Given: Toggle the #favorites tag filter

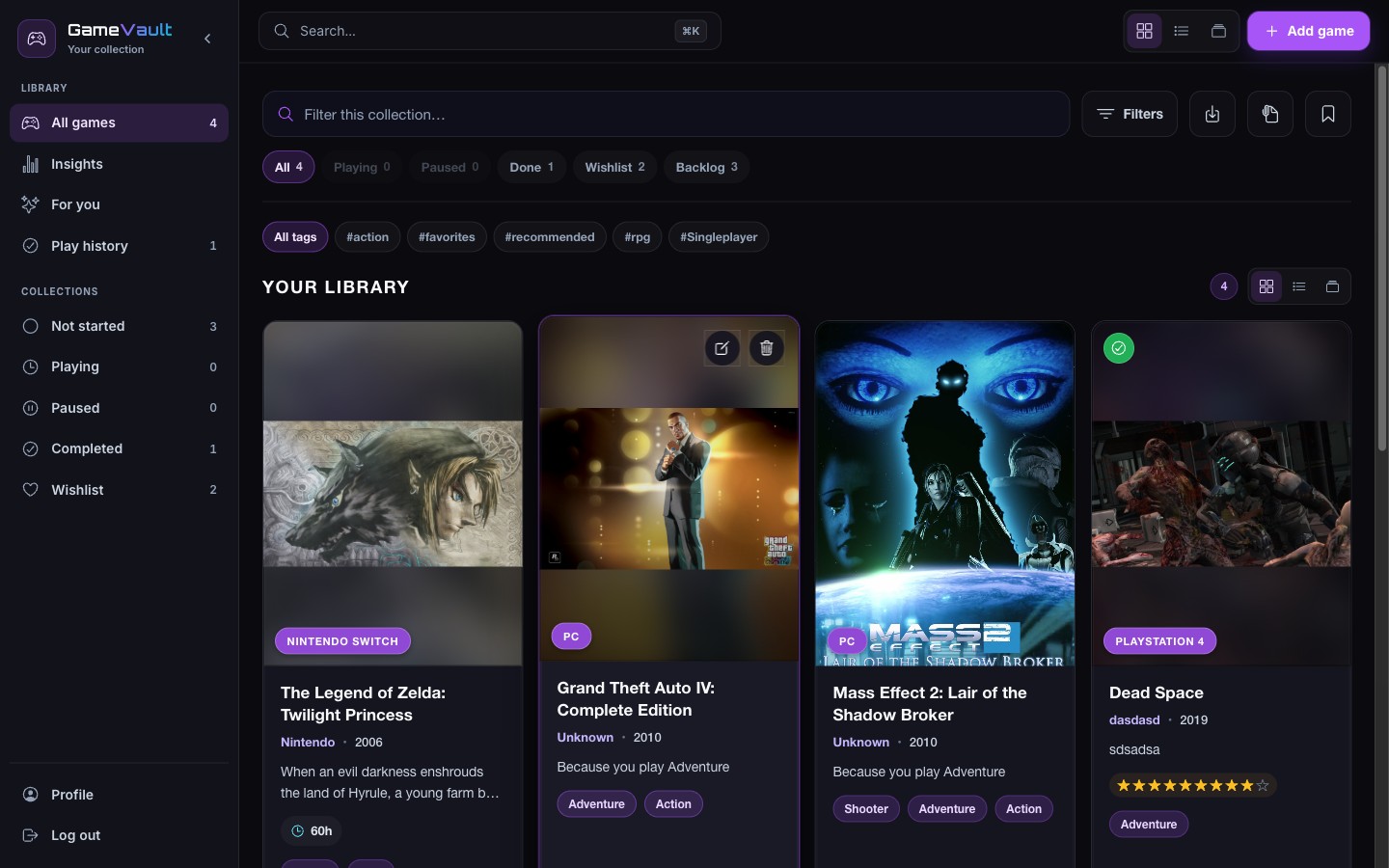Looking at the screenshot, I should coord(447,237).
